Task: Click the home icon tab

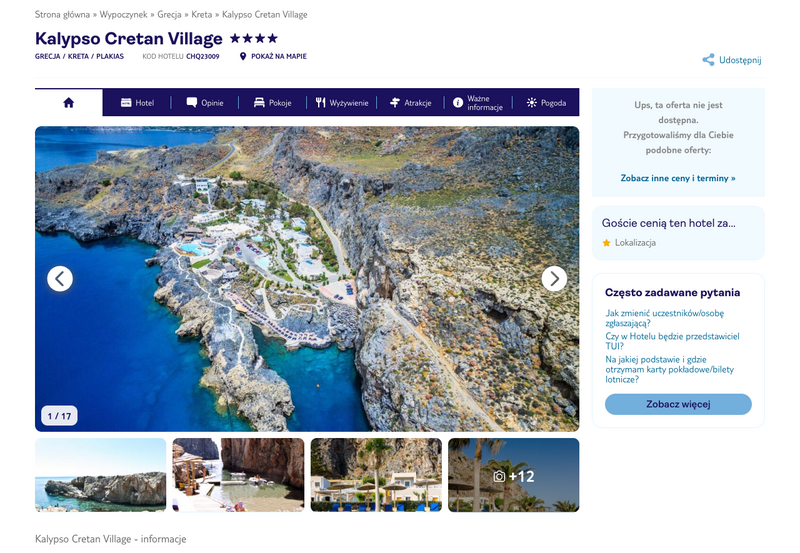Action: (x=68, y=102)
